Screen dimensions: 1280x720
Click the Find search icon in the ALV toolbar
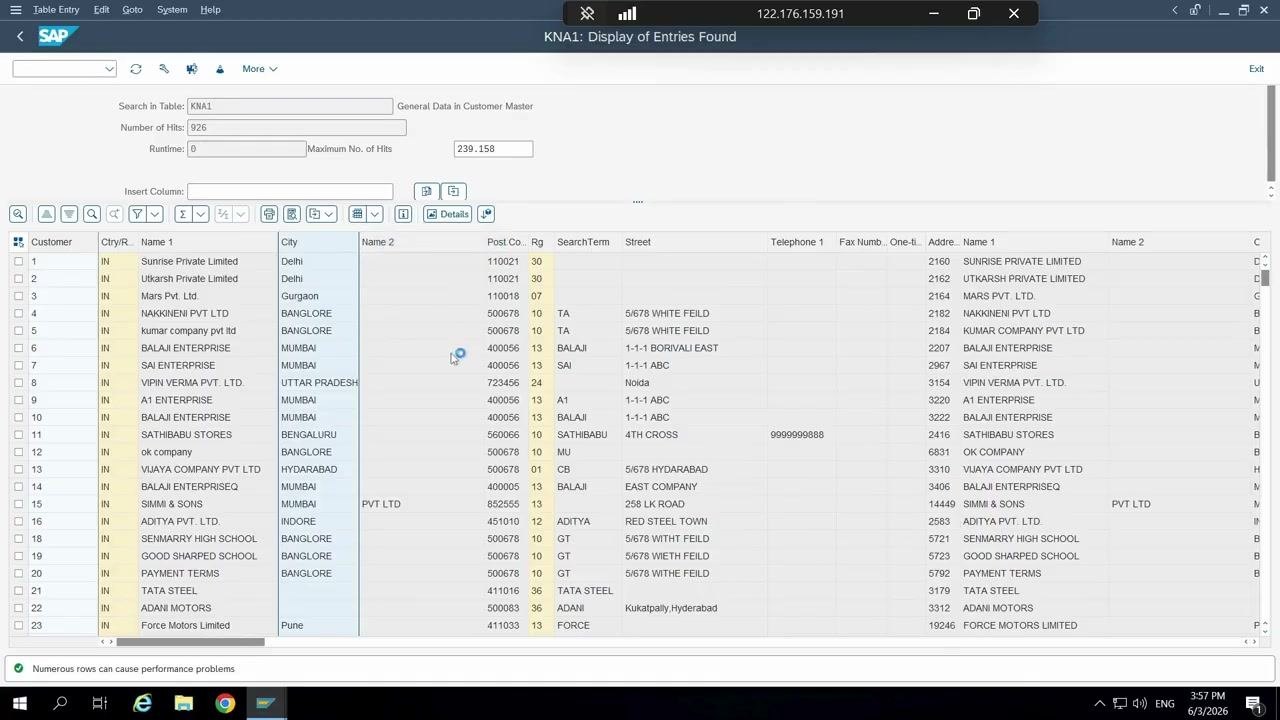pyautogui.click(x=92, y=214)
